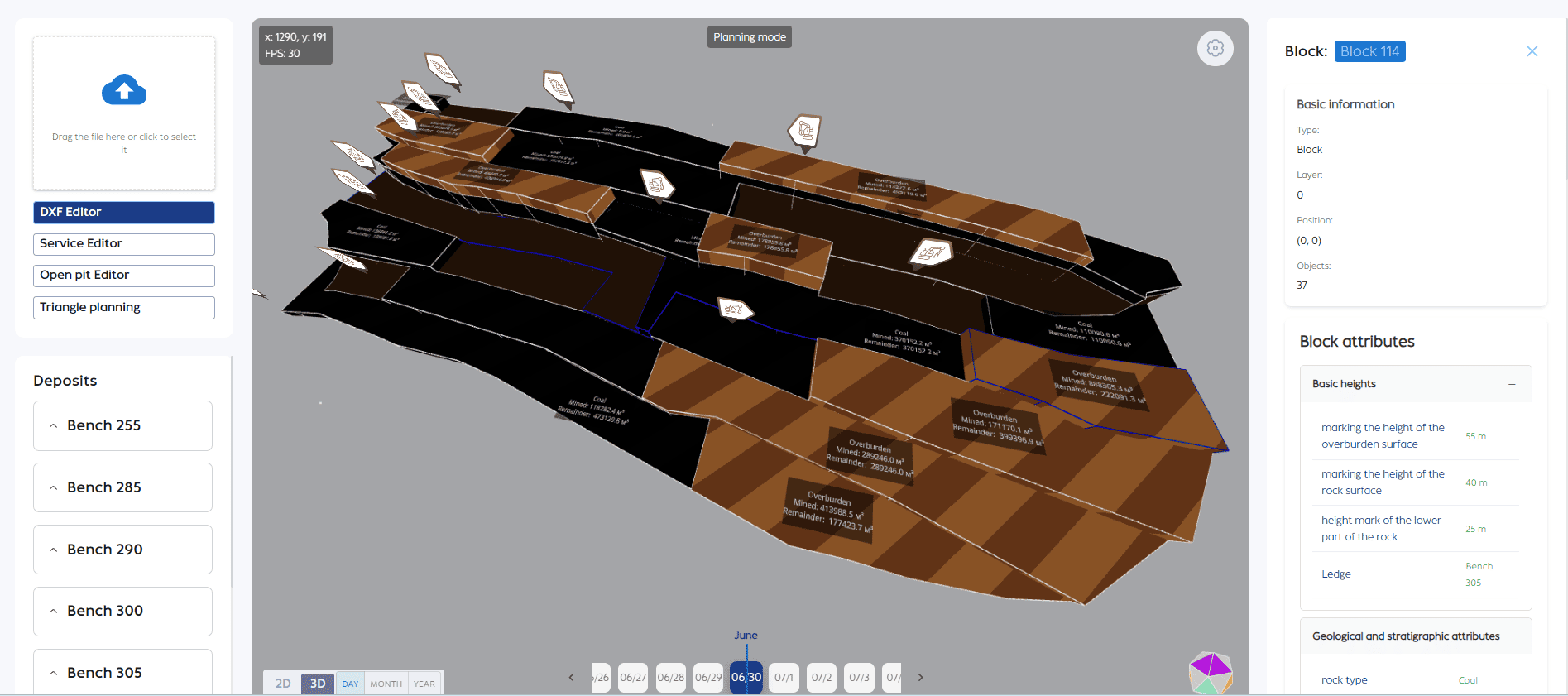Image resolution: width=1568 pixels, height=696 pixels.
Task: Set the timeline scale to MONTH
Action: (x=386, y=684)
